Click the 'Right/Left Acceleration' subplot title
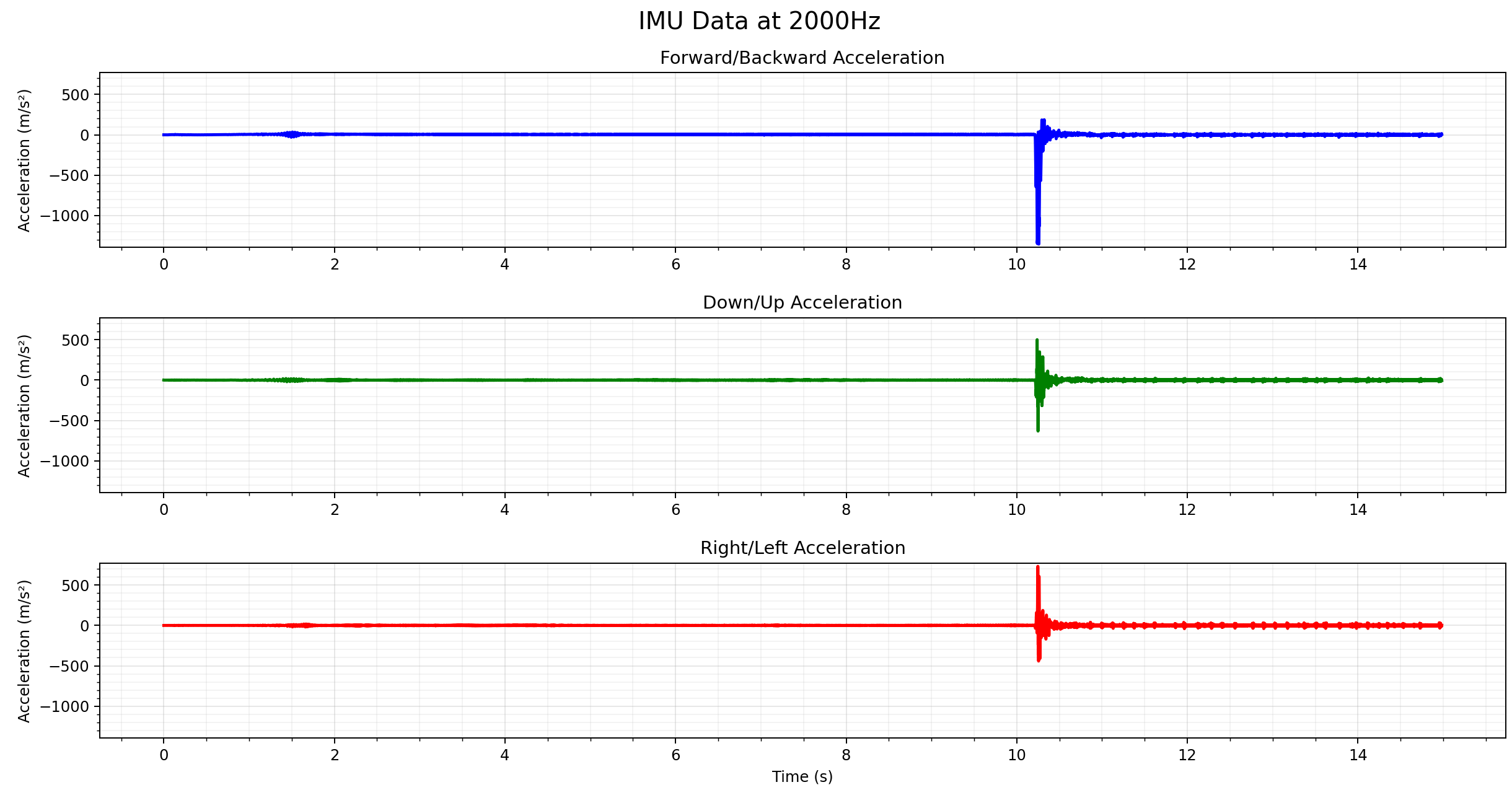Screen dimensions: 1512x790 (x=802, y=548)
